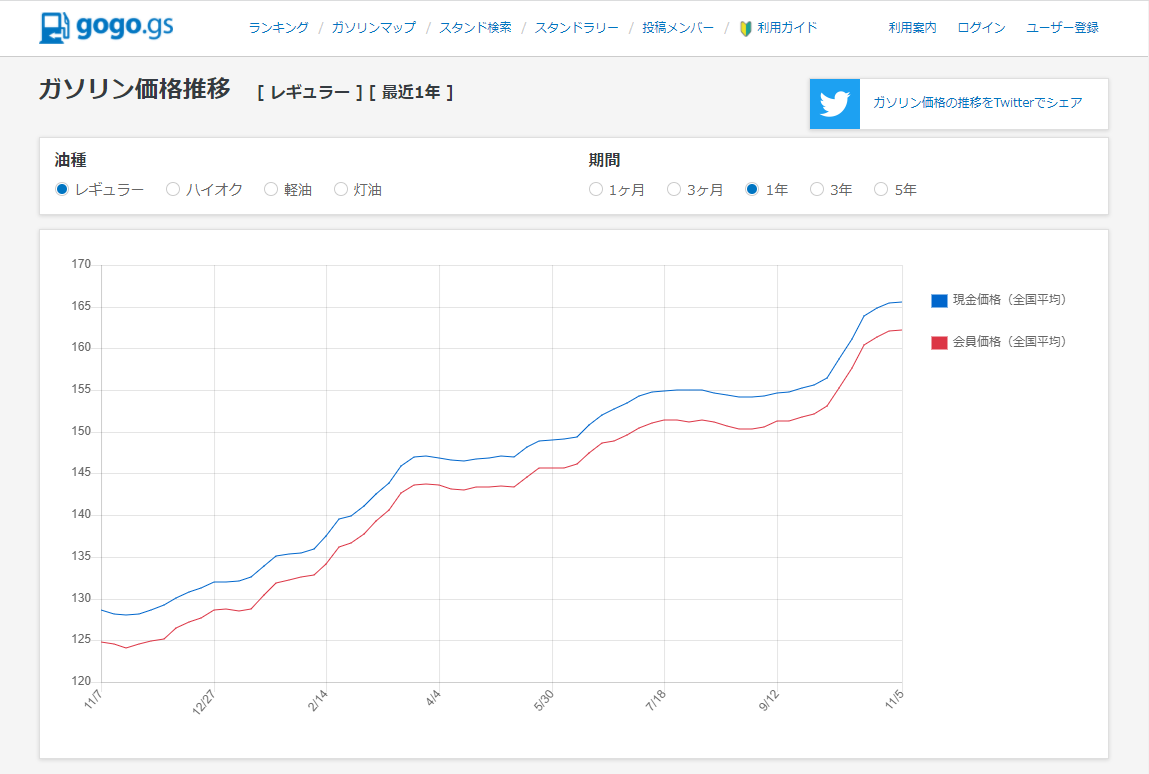This screenshot has height=774, width=1149.
Task: Click the 12/27 x-axis date label
Action: pos(204,701)
